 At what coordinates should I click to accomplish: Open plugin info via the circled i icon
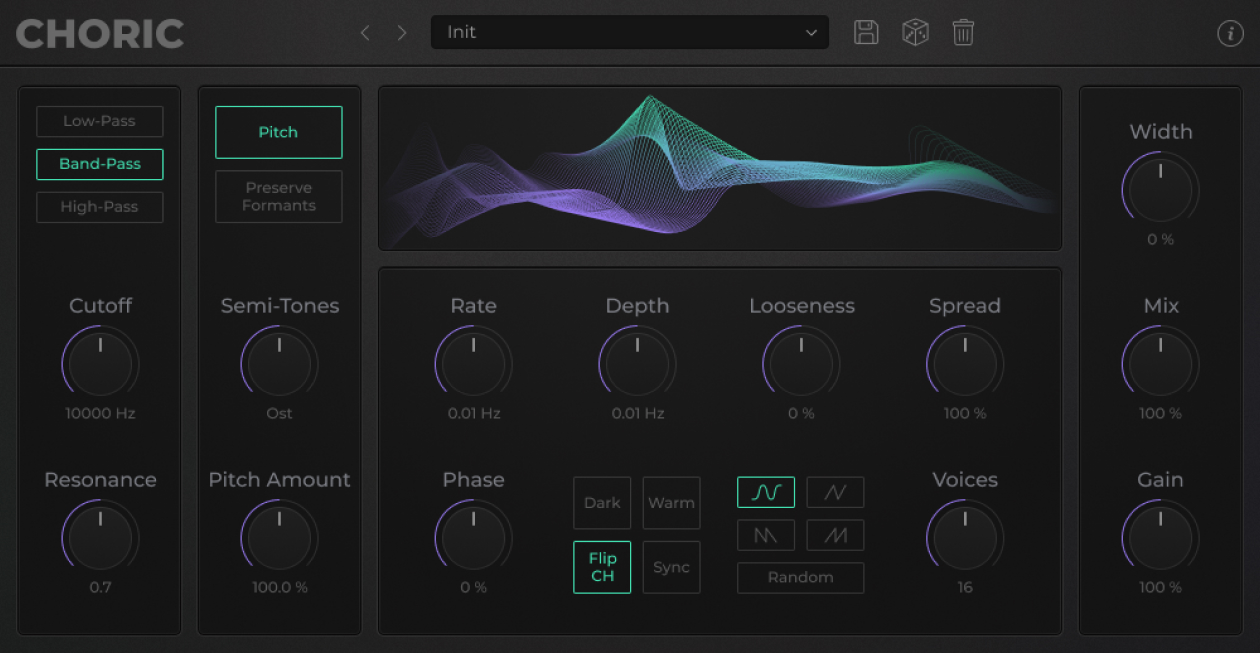[x=1229, y=33]
